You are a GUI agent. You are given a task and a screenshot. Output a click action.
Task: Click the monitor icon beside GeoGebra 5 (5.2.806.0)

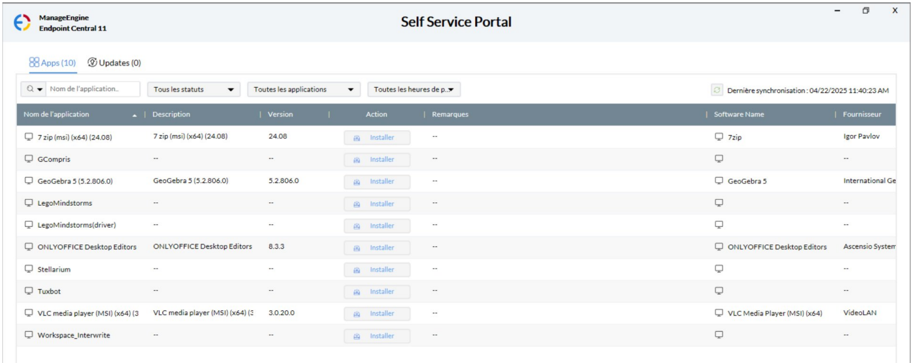tap(28, 181)
